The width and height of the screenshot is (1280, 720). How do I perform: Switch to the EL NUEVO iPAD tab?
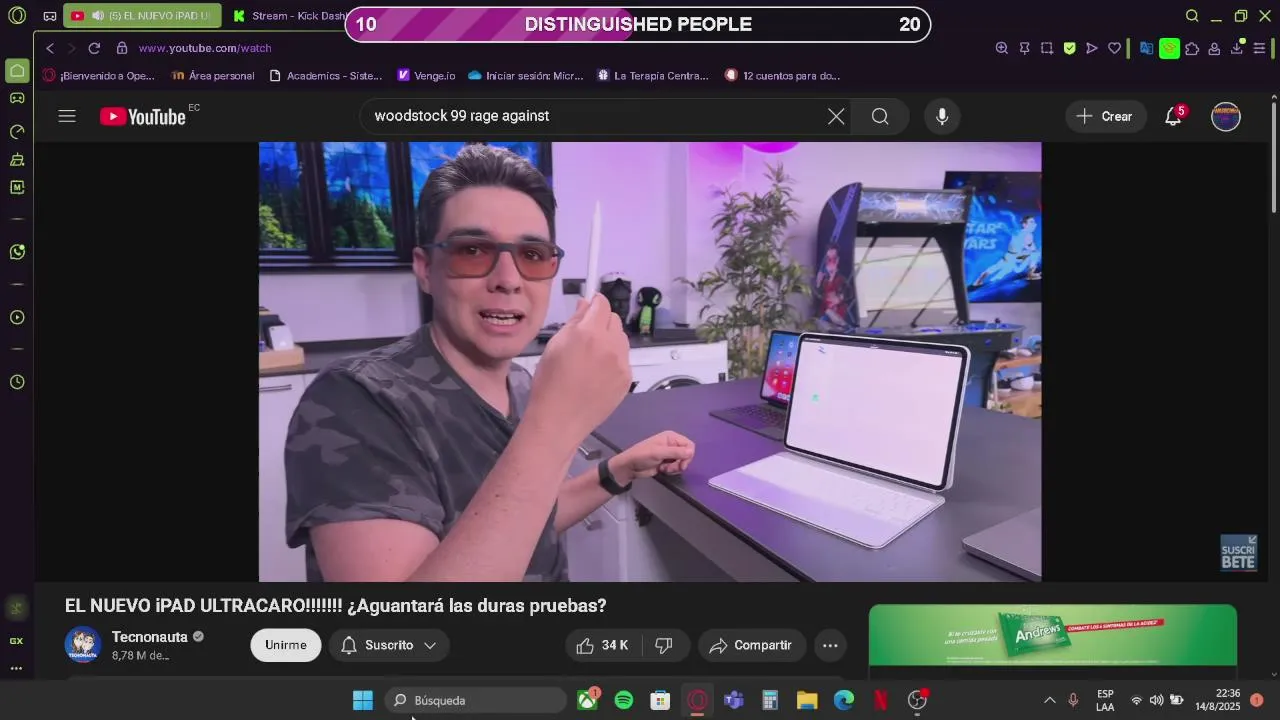(x=143, y=16)
